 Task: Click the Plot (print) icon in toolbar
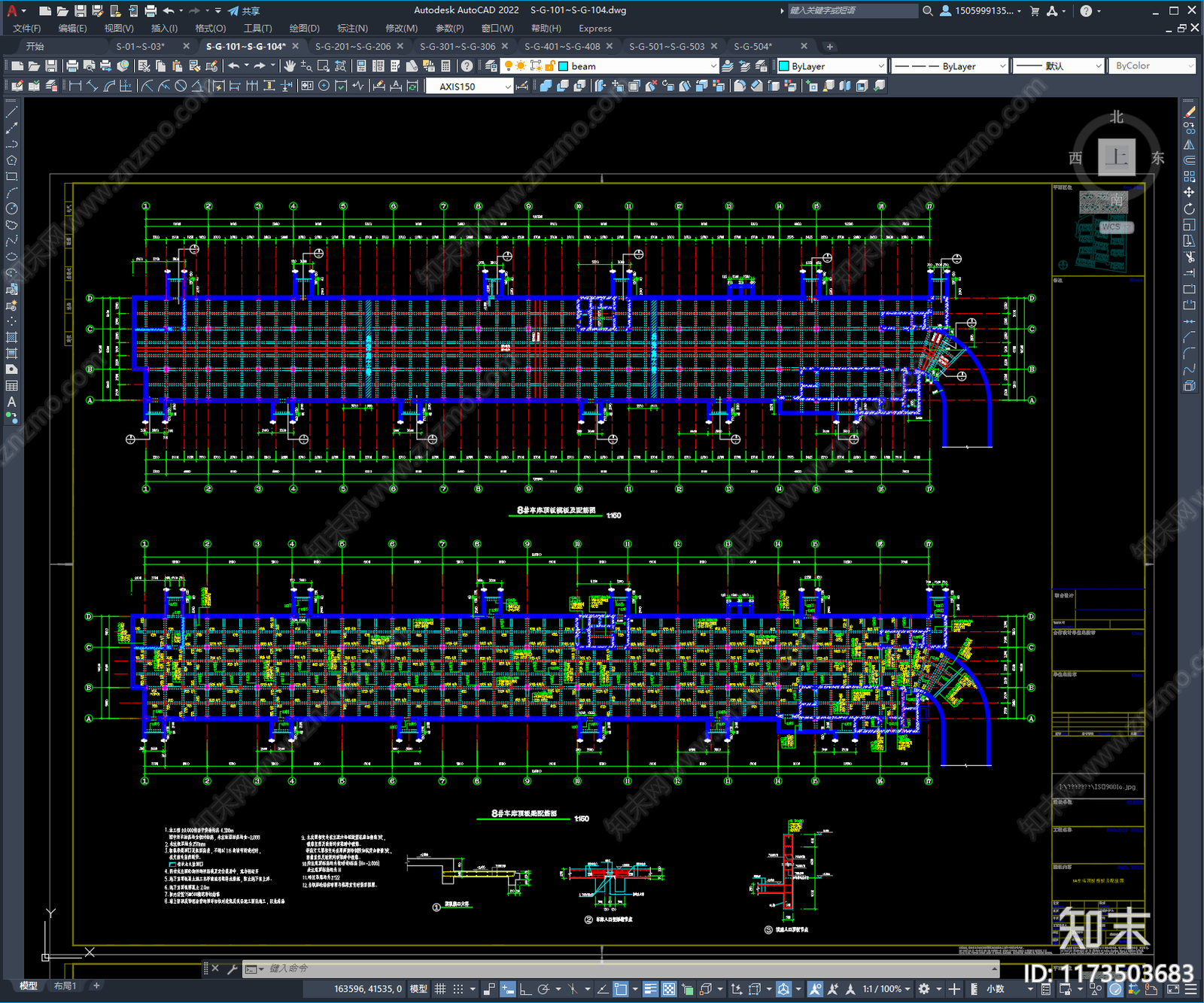point(72,66)
